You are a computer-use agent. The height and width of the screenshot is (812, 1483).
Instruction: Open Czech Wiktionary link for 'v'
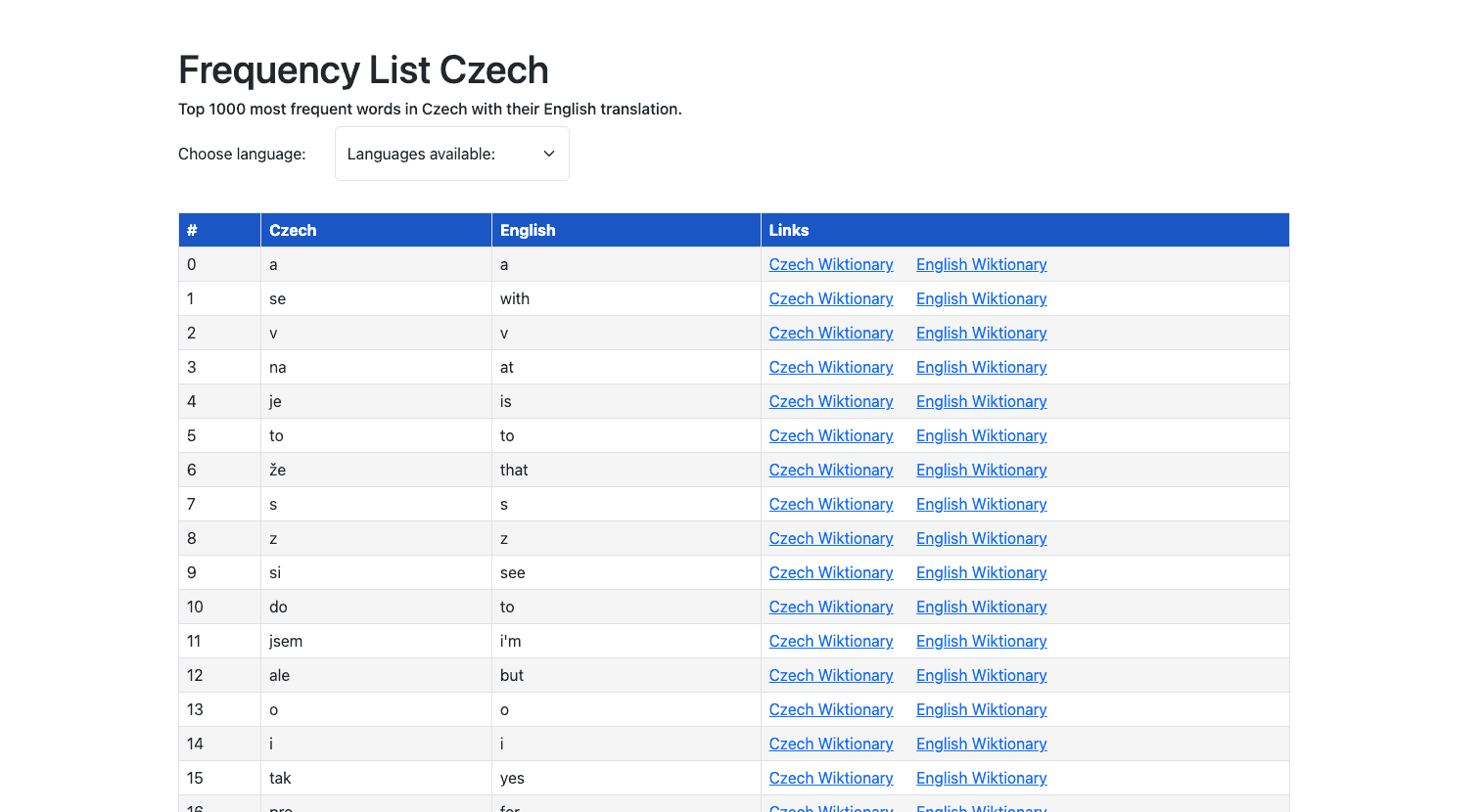830,333
